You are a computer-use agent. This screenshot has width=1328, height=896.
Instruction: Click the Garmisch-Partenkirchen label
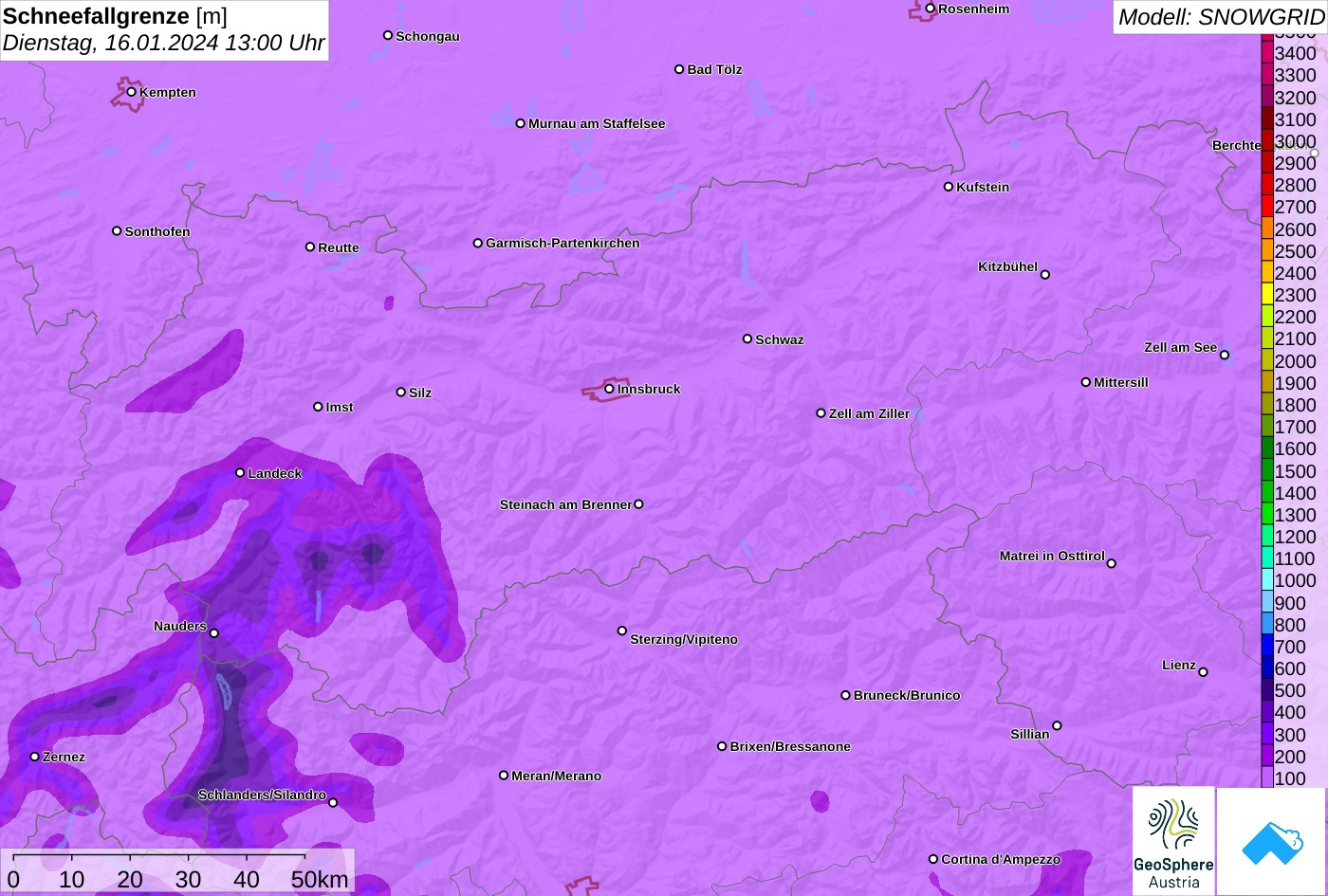[x=563, y=243]
